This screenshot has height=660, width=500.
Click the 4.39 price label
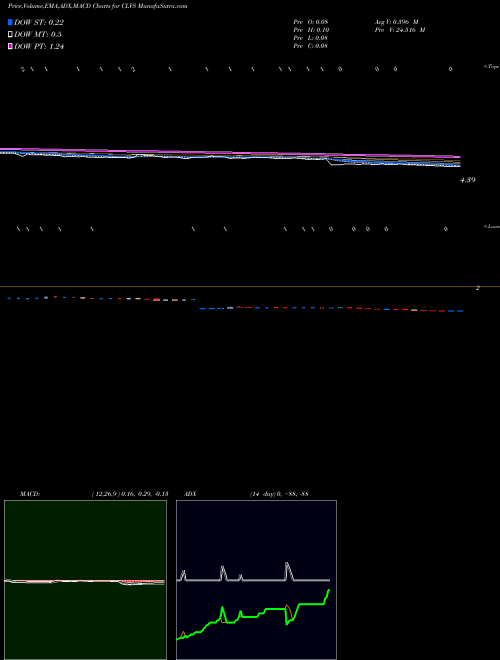pos(468,180)
